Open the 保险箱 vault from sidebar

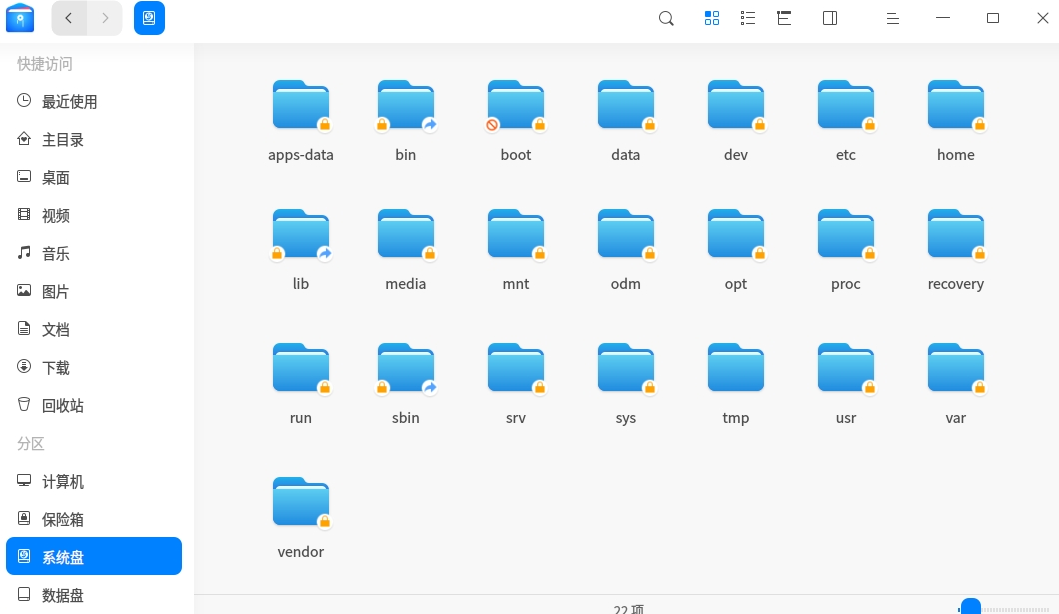(62, 519)
